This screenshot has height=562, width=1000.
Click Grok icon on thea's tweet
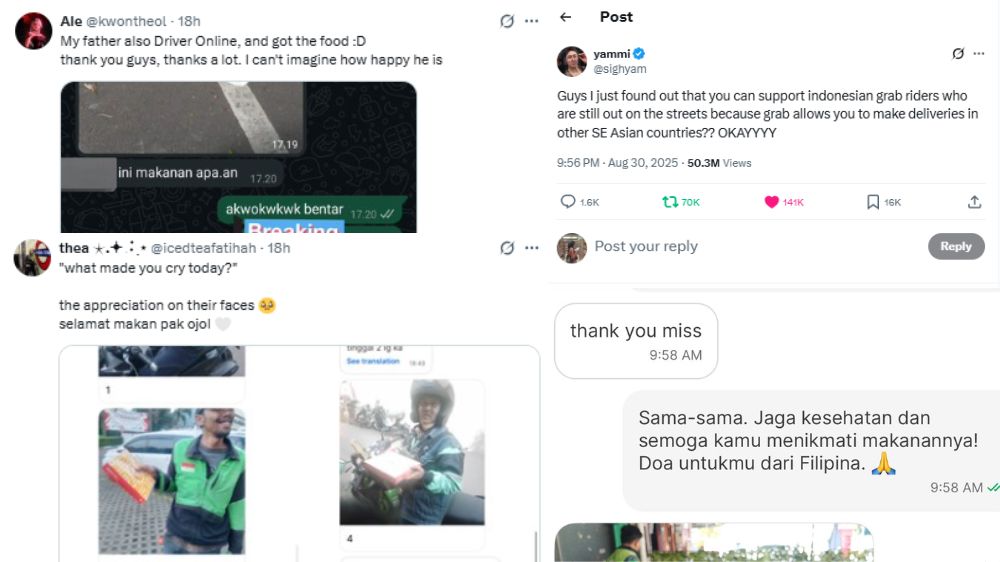click(x=507, y=247)
